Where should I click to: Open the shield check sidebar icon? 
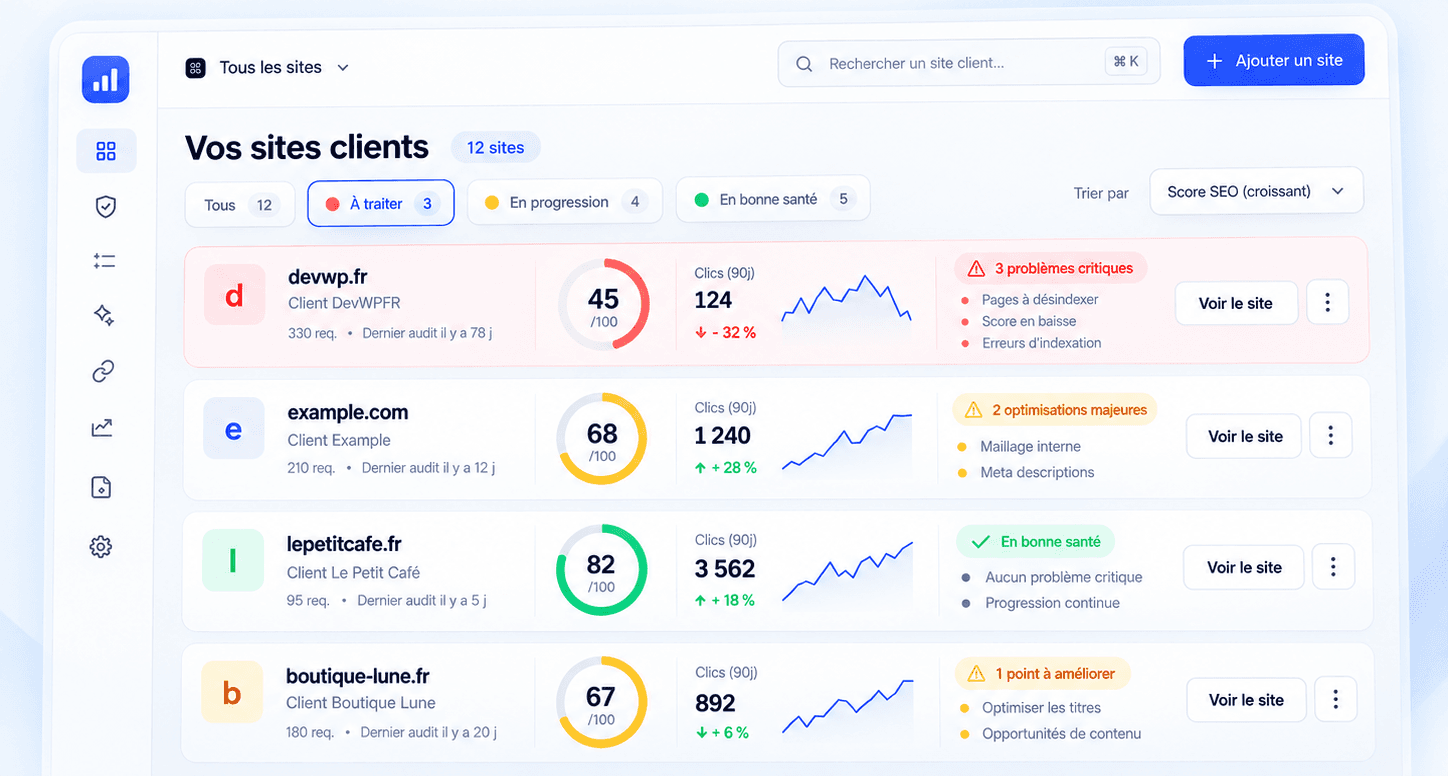105,206
